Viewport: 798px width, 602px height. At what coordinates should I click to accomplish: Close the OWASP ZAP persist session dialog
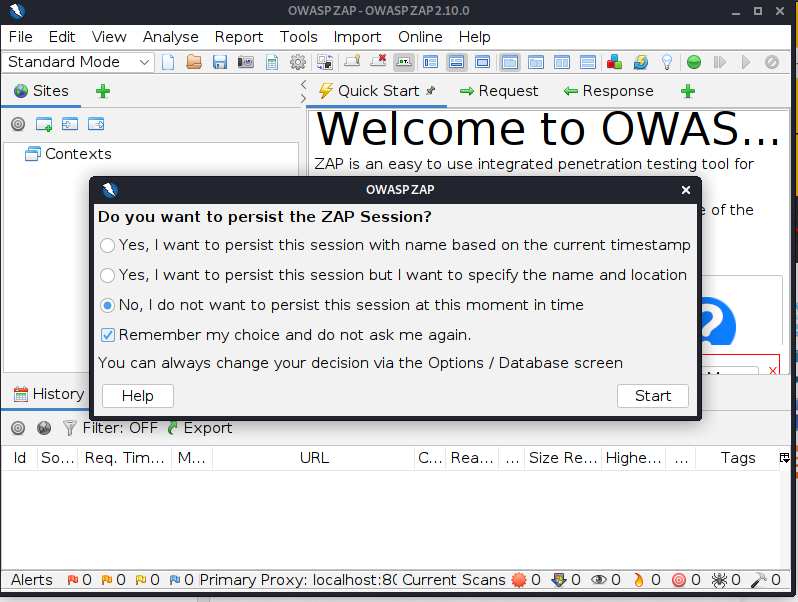(686, 190)
